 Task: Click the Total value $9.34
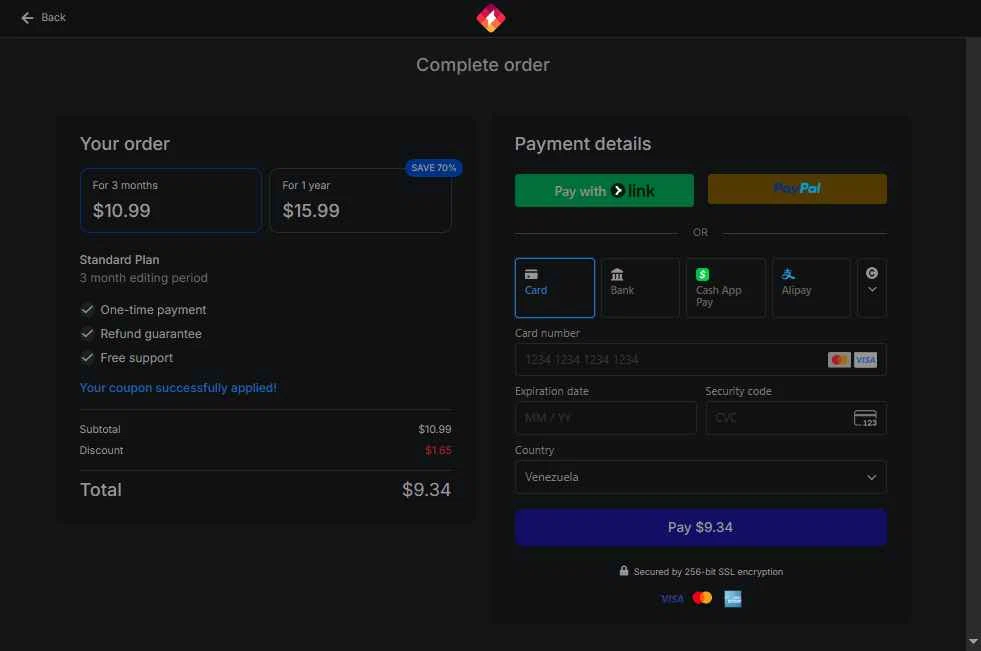[x=426, y=490]
